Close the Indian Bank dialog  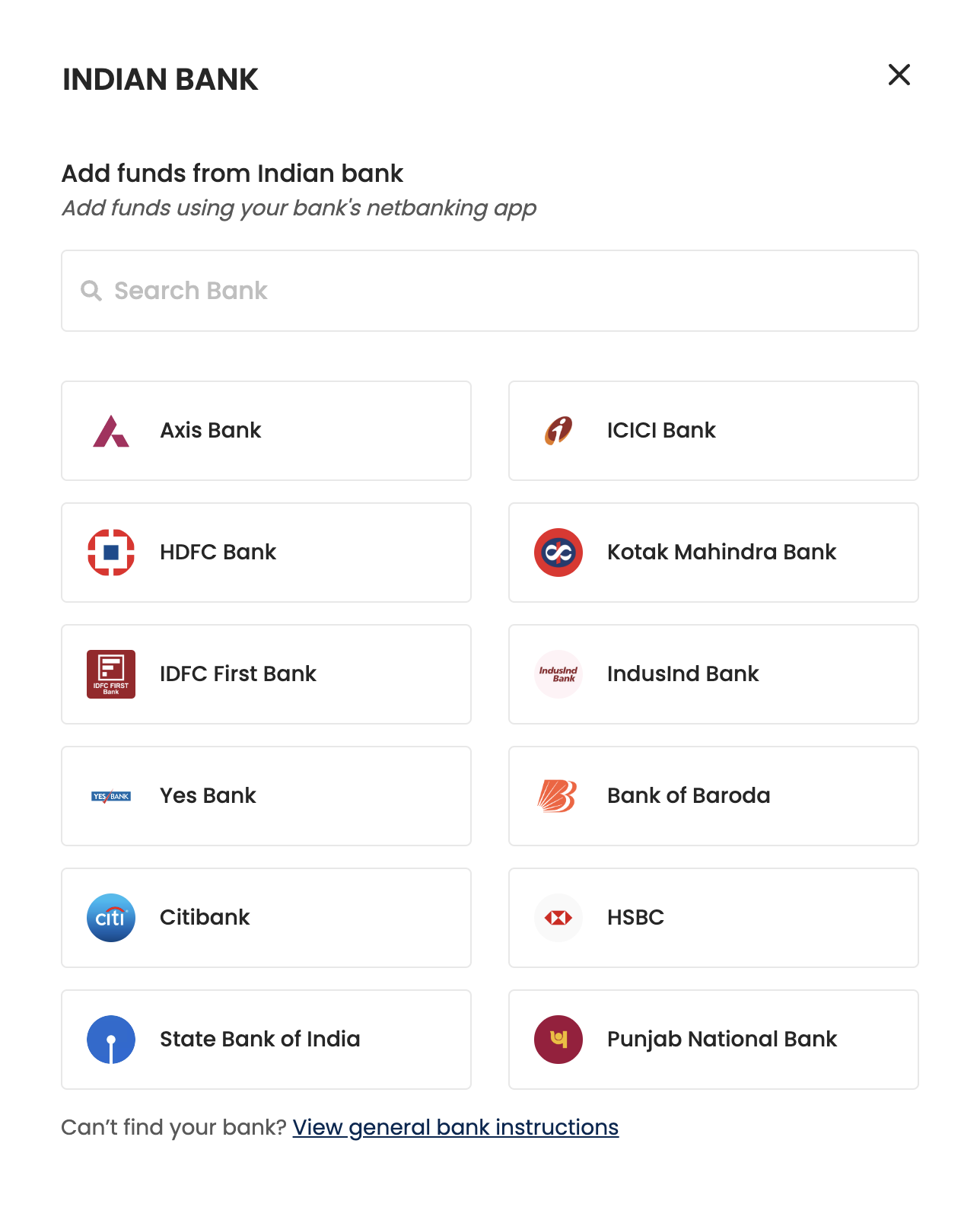(x=899, y=75)
